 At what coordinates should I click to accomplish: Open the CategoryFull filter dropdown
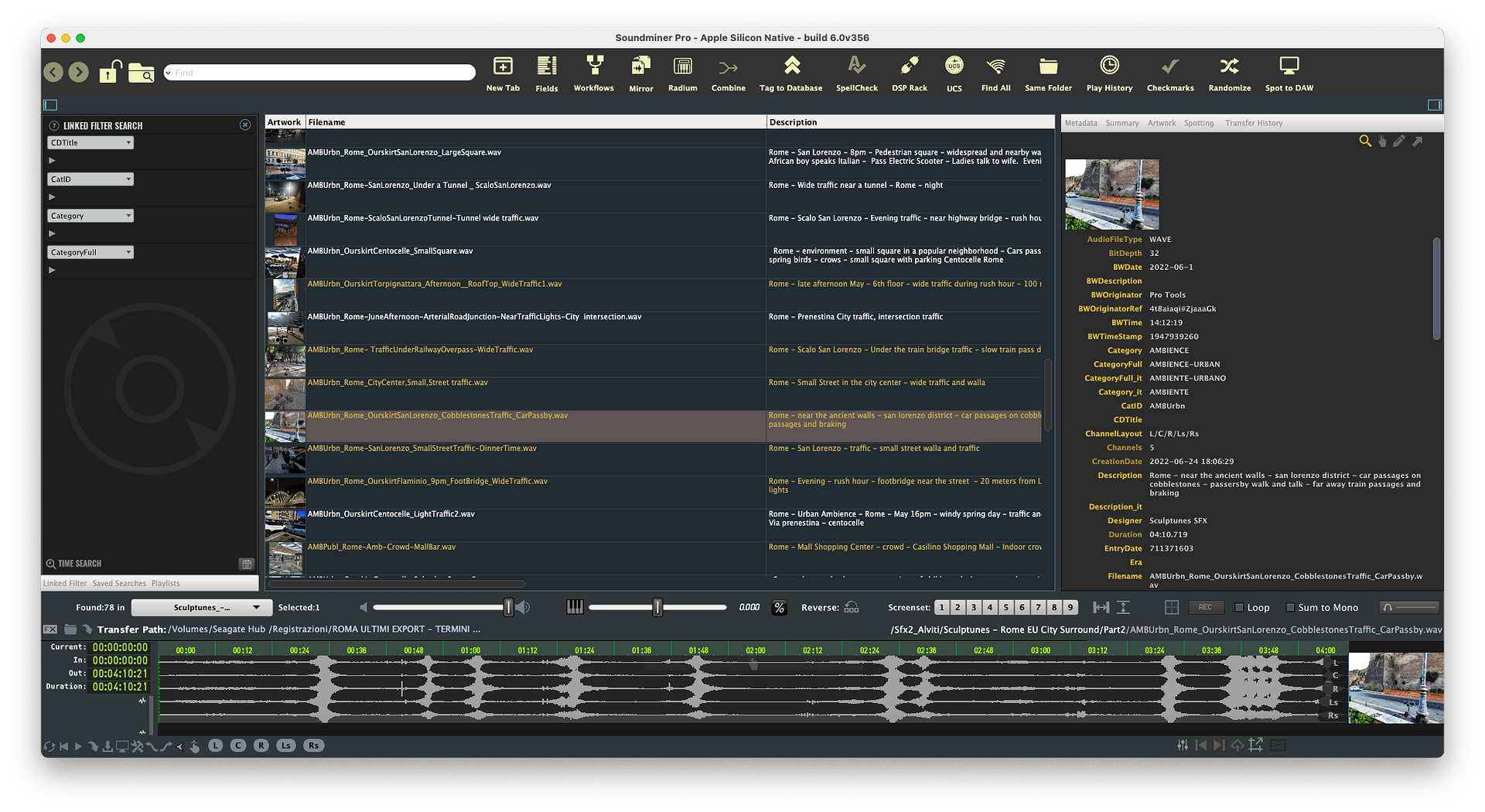tap(90, 253)
